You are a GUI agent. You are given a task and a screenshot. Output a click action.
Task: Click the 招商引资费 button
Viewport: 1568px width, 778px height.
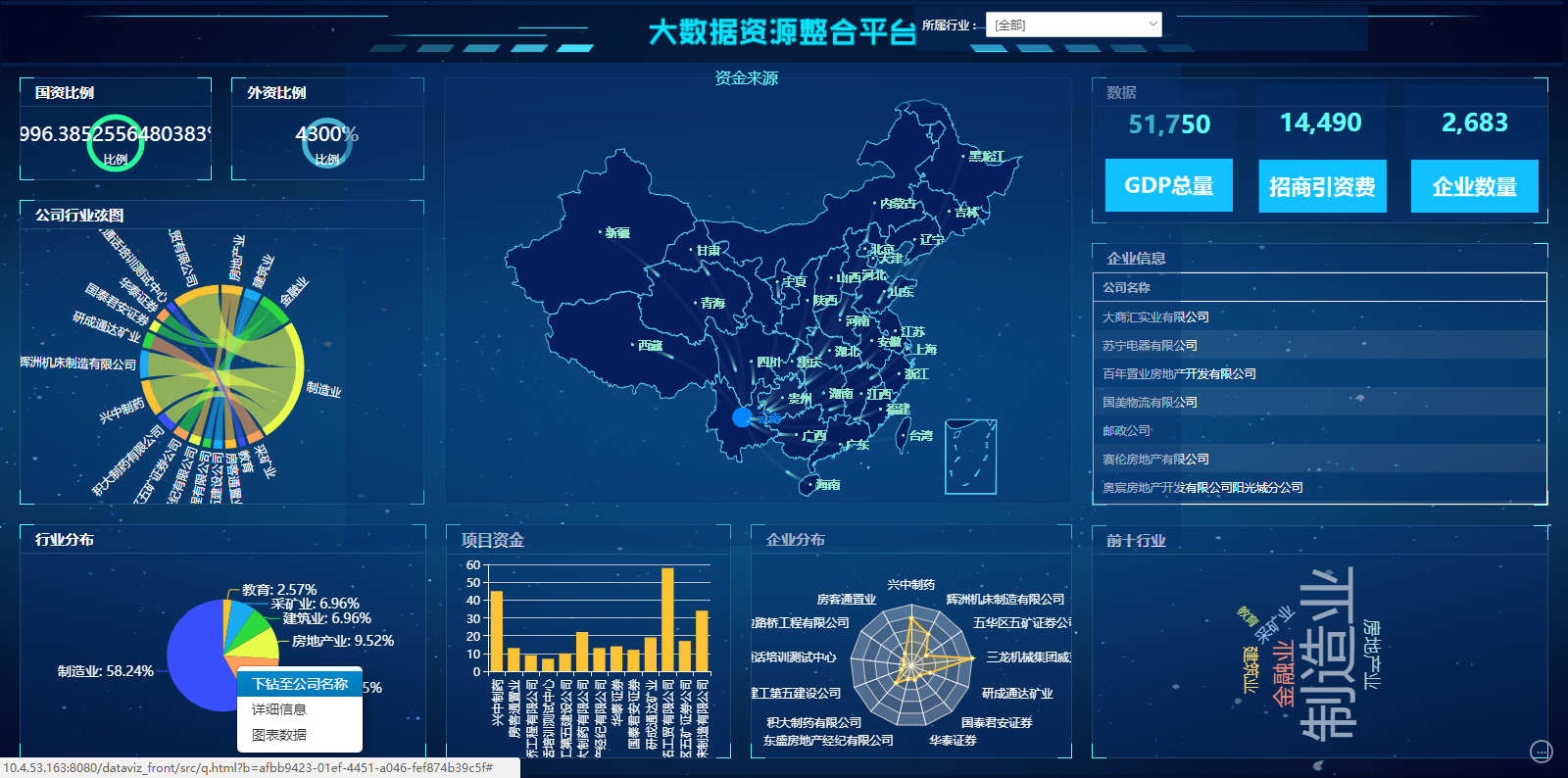tap(1322, 186)
